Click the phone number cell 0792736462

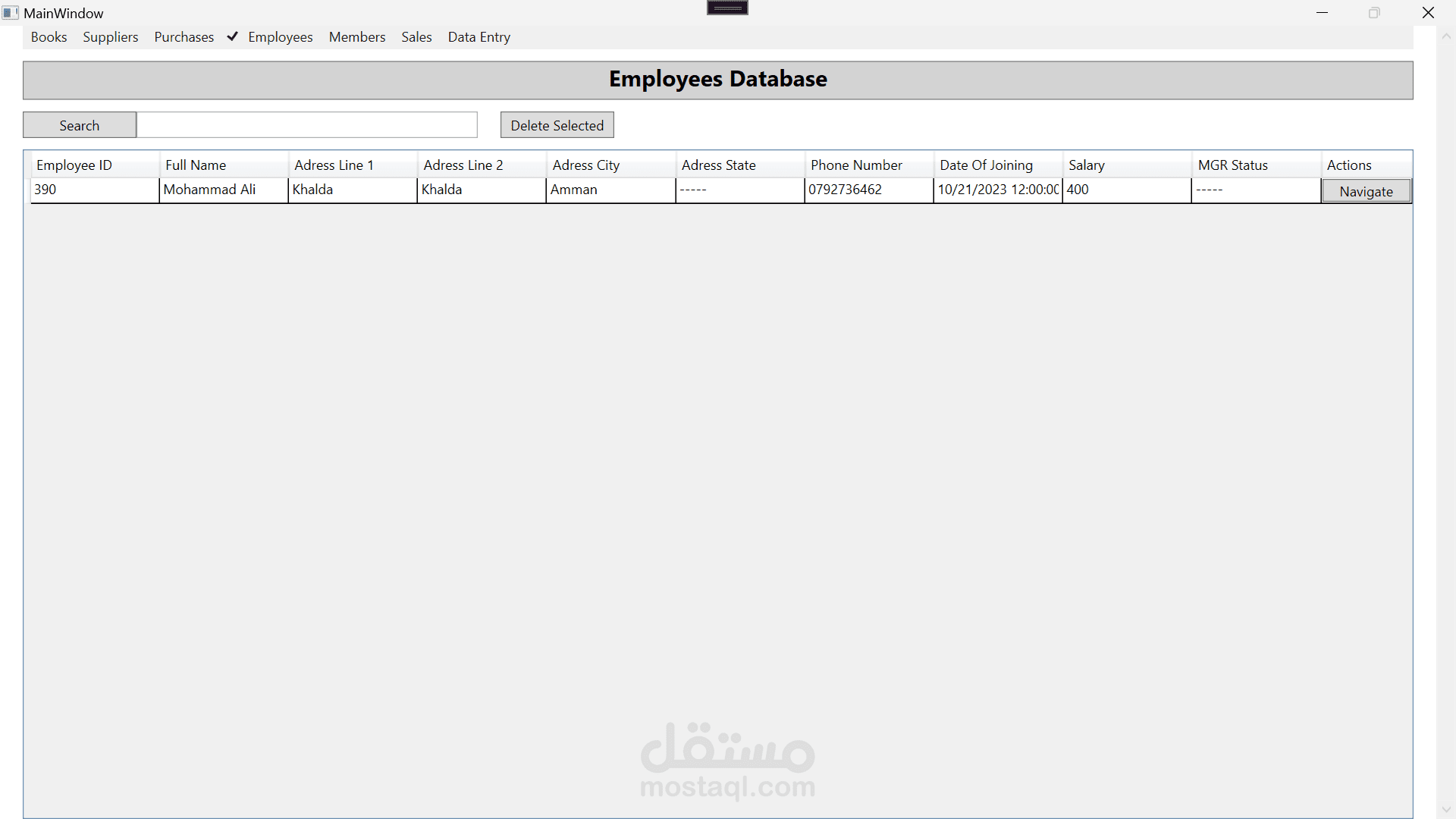point(868,190)
